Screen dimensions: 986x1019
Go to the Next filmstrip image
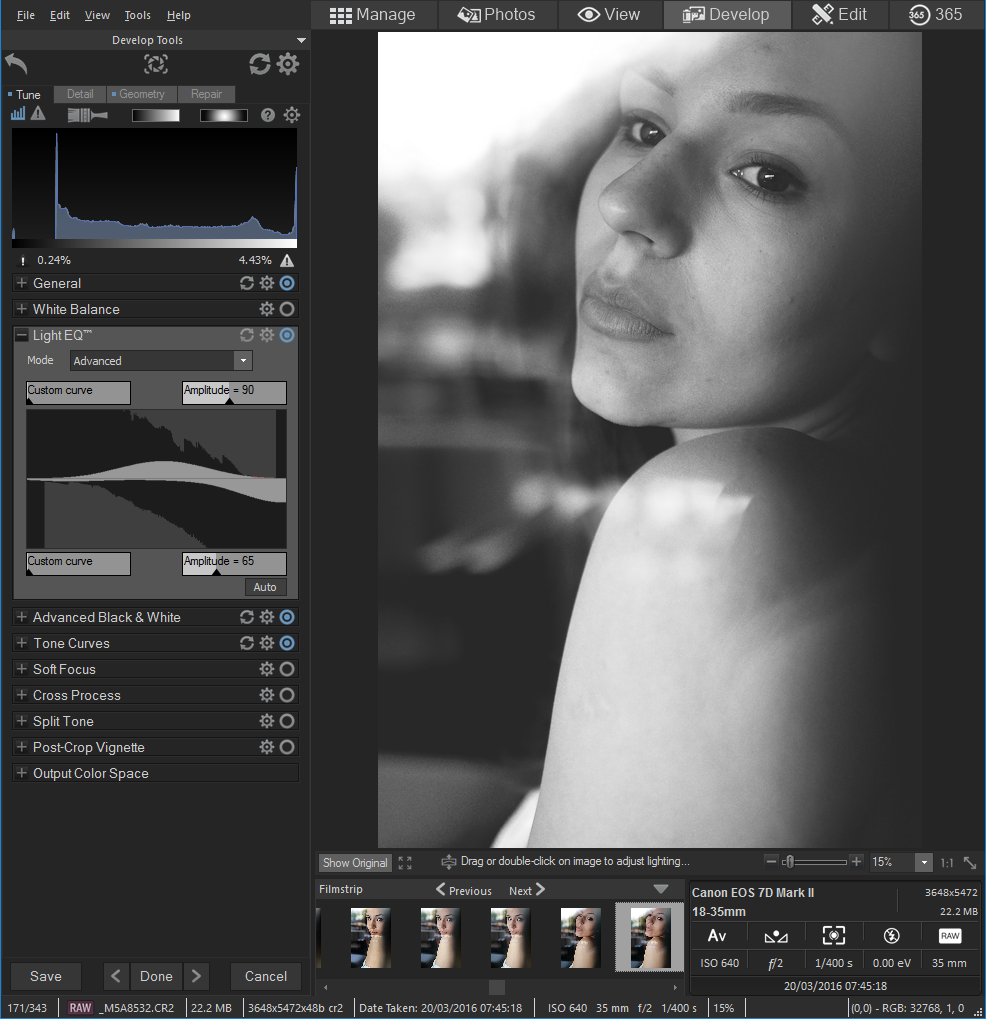click(x=526, y=890)
